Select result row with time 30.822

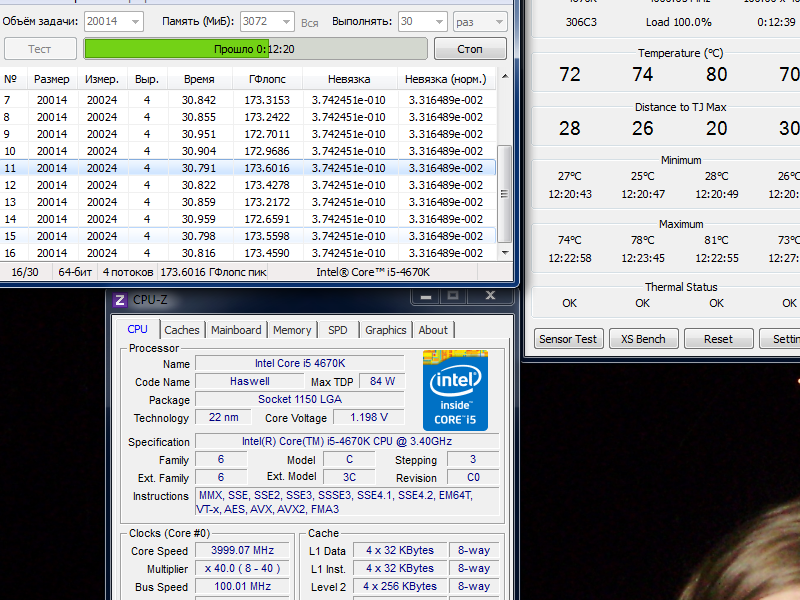click(x=248, y=185)
